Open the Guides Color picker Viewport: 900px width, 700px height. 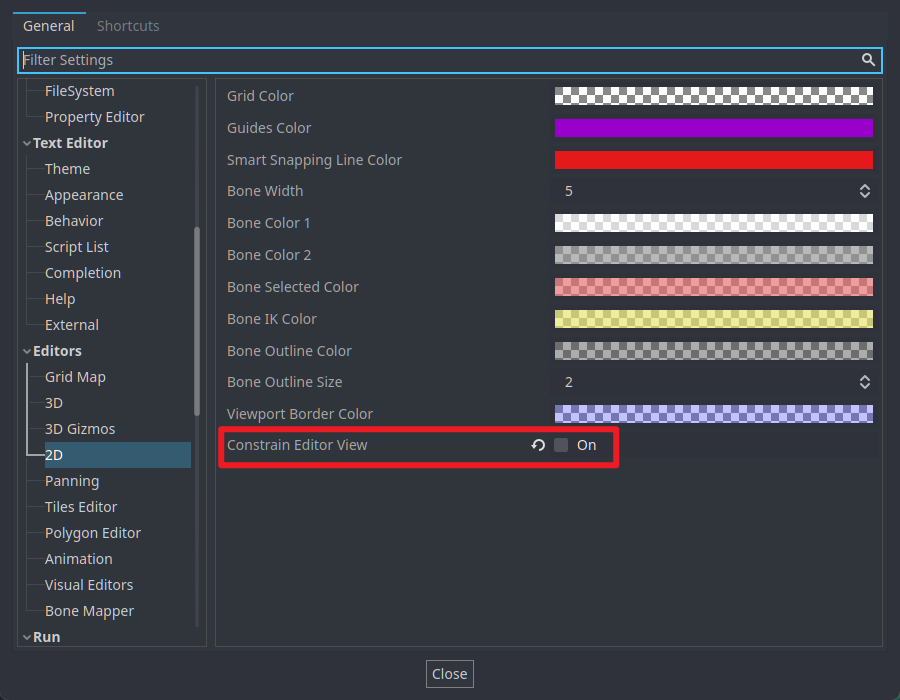pos(713,128)
